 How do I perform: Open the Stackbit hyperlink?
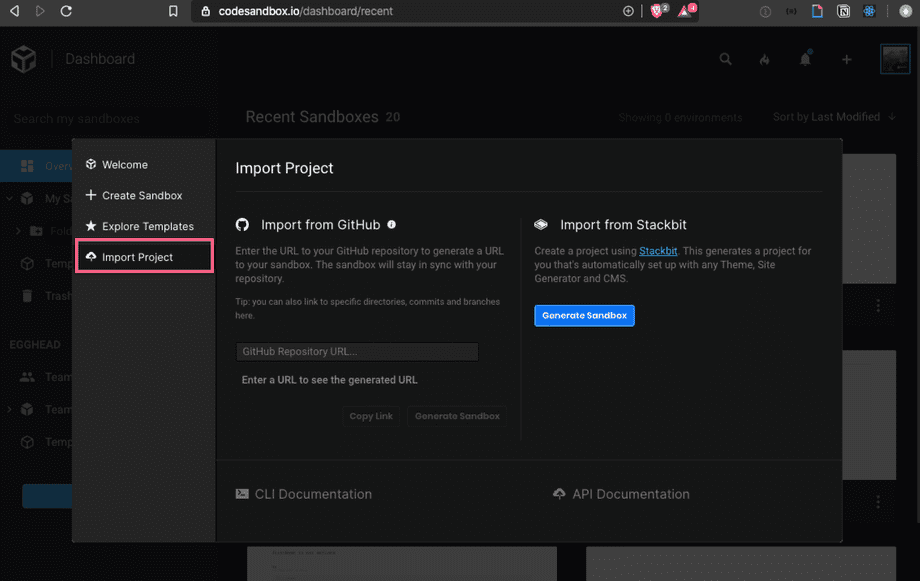(x=658, y=251)
